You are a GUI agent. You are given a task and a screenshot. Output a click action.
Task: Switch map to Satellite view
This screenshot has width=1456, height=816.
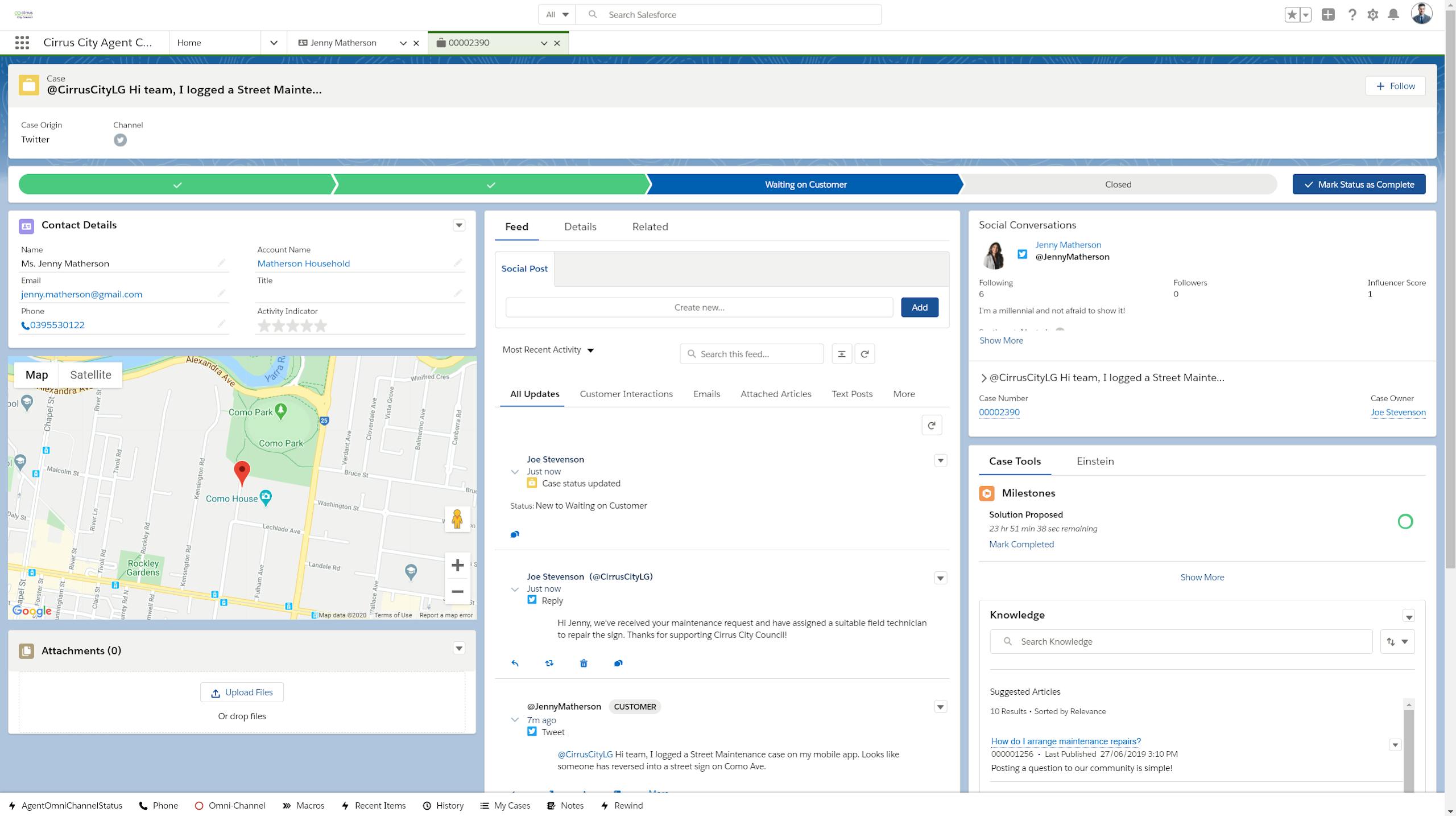point(90,375)
